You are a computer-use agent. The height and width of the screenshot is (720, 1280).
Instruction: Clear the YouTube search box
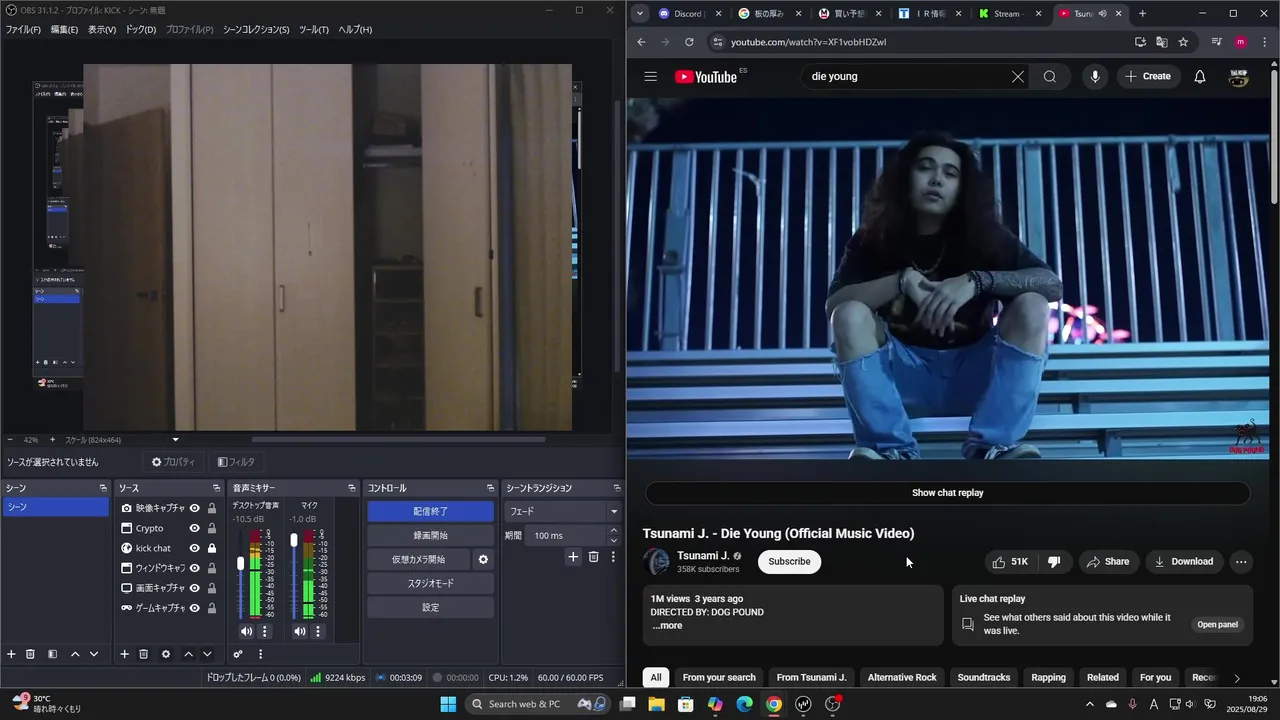[x=1017, y=76]
